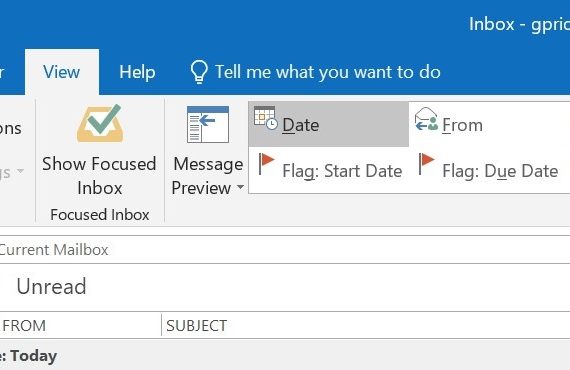
Task: Open the Help ribbon tab
Action: tap(137, 72)
